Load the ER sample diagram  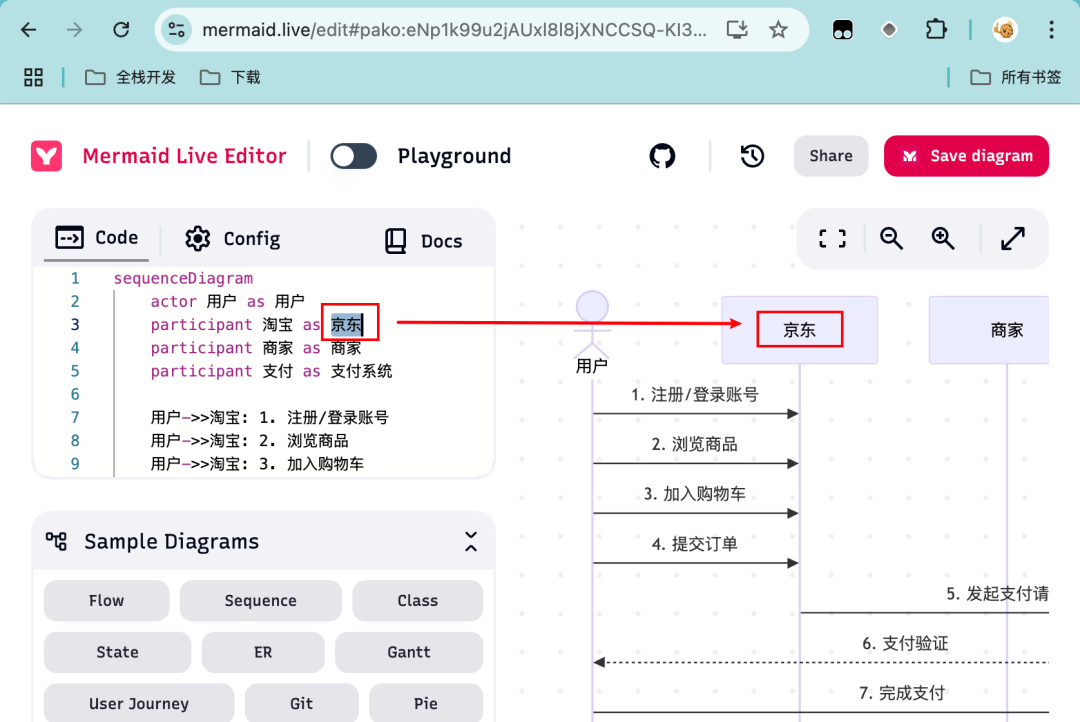pos(263,652)
